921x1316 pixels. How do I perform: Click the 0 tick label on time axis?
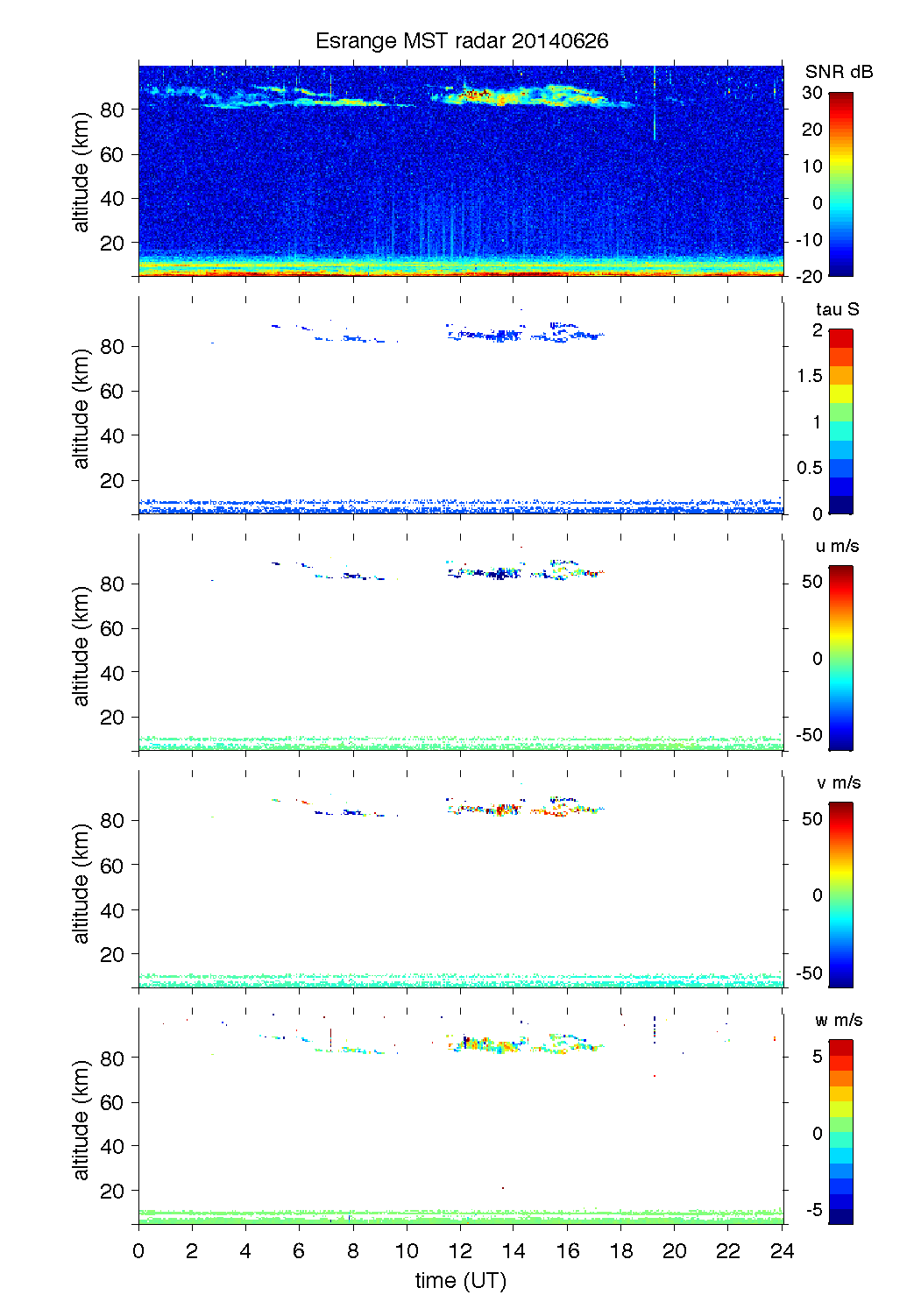[x=138, y=1250]
